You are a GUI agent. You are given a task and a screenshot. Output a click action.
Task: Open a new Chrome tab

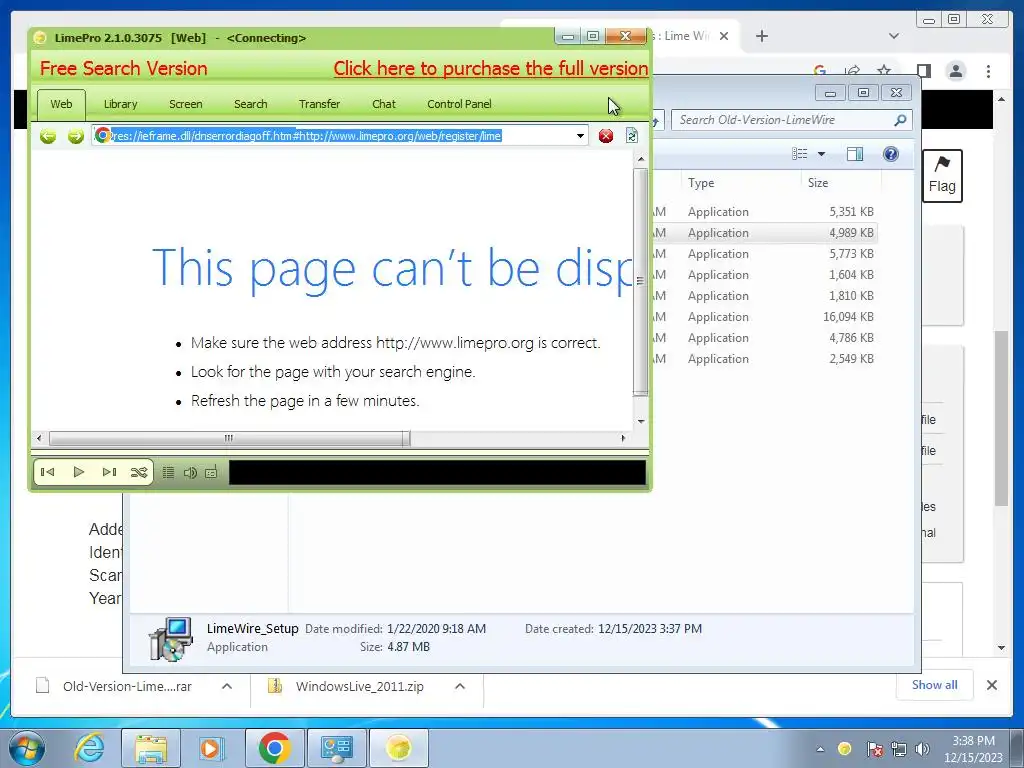(x=761, y=36)
